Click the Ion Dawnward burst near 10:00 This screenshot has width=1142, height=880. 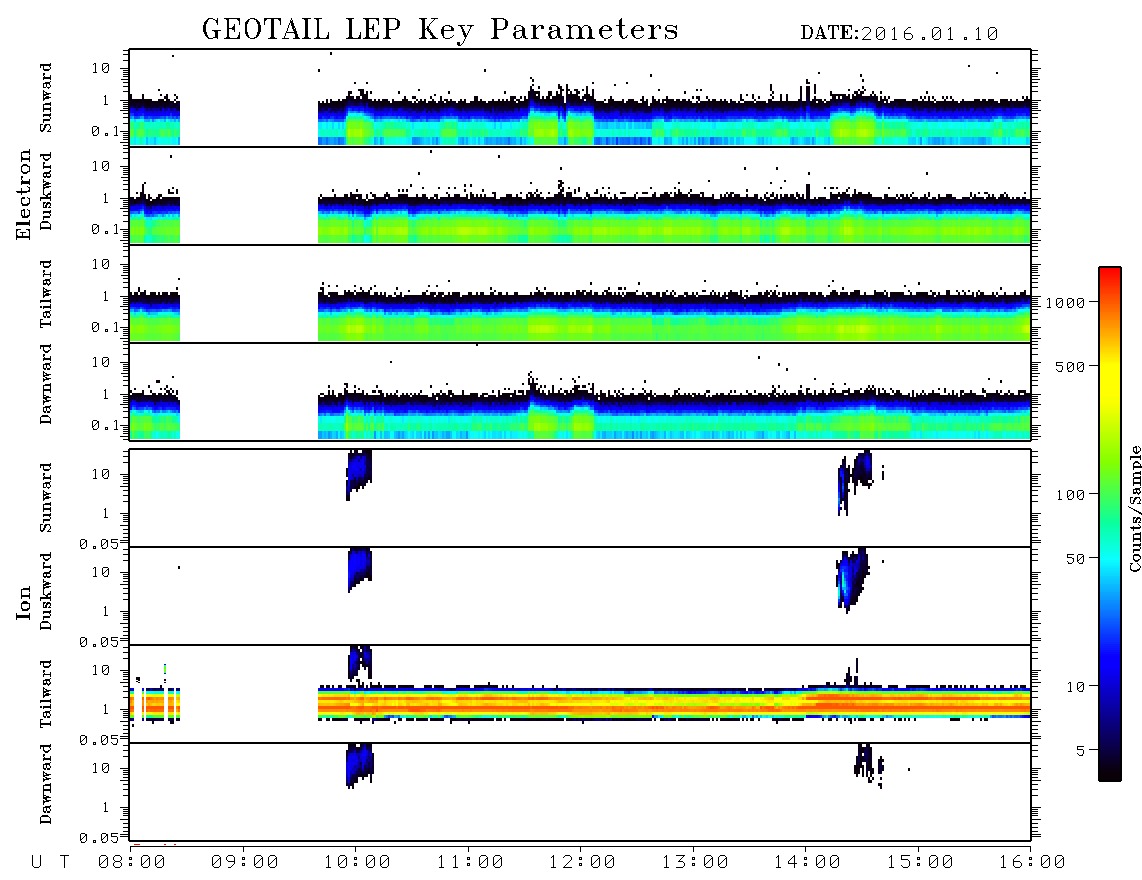click(359, 765)
